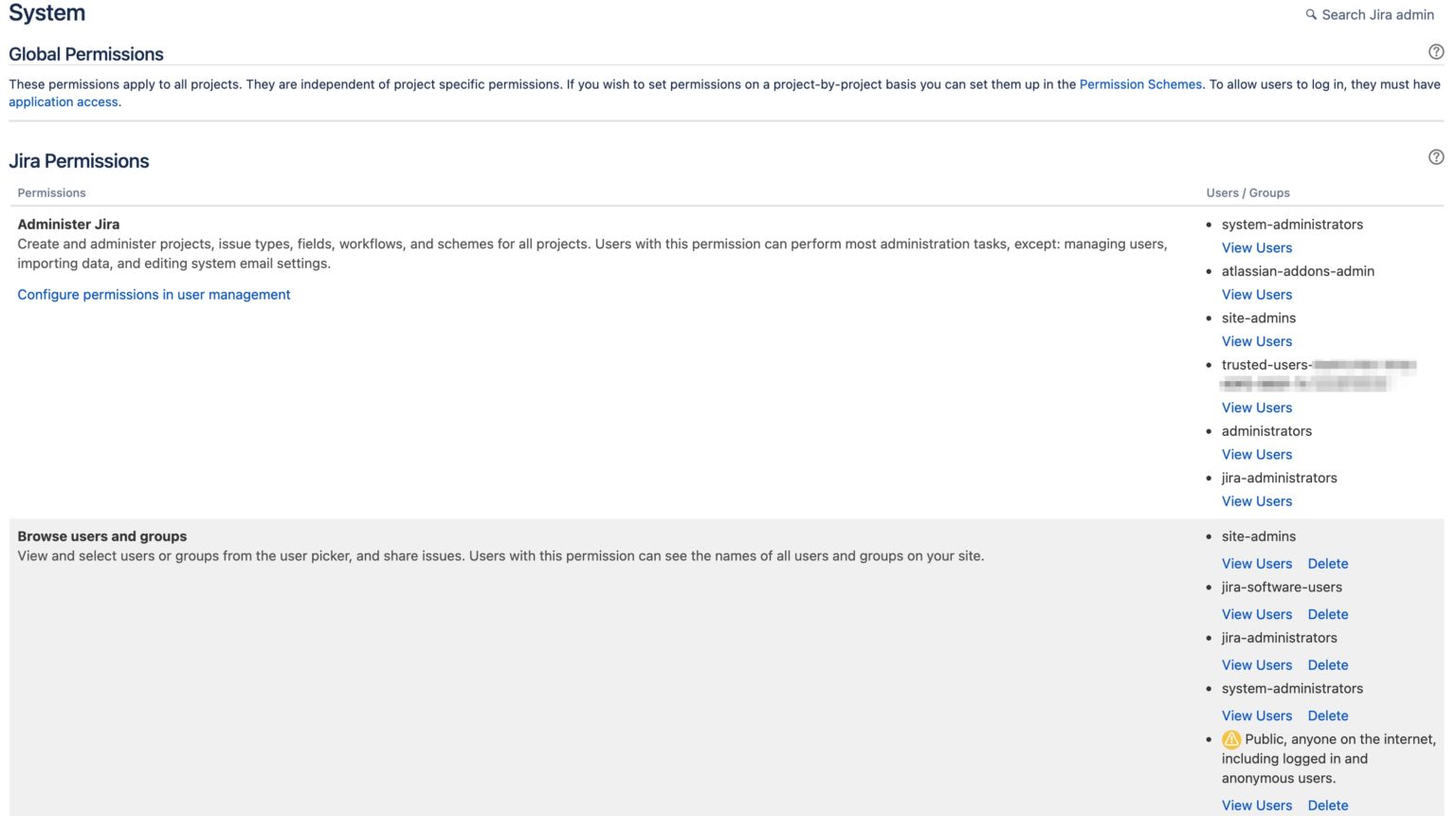Screen dimensions: 1456x816
Task: View Users for atlassian-addons-admin group
Action: coord(1257,295)
